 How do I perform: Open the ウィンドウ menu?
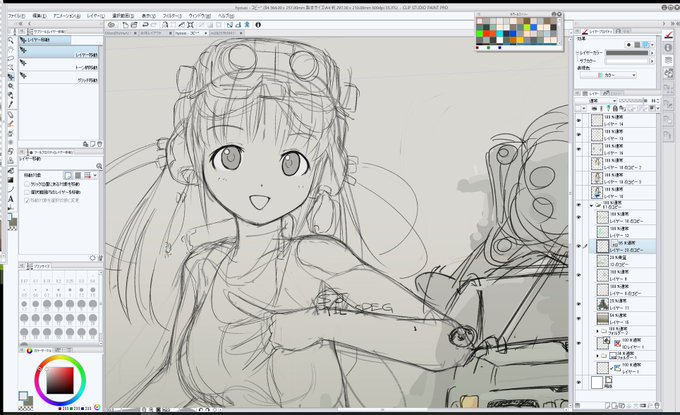pos(199,16)
